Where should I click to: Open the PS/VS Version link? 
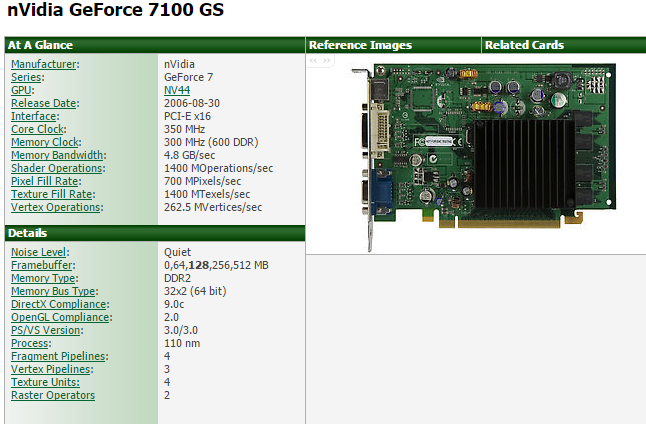tap(46, 330)
